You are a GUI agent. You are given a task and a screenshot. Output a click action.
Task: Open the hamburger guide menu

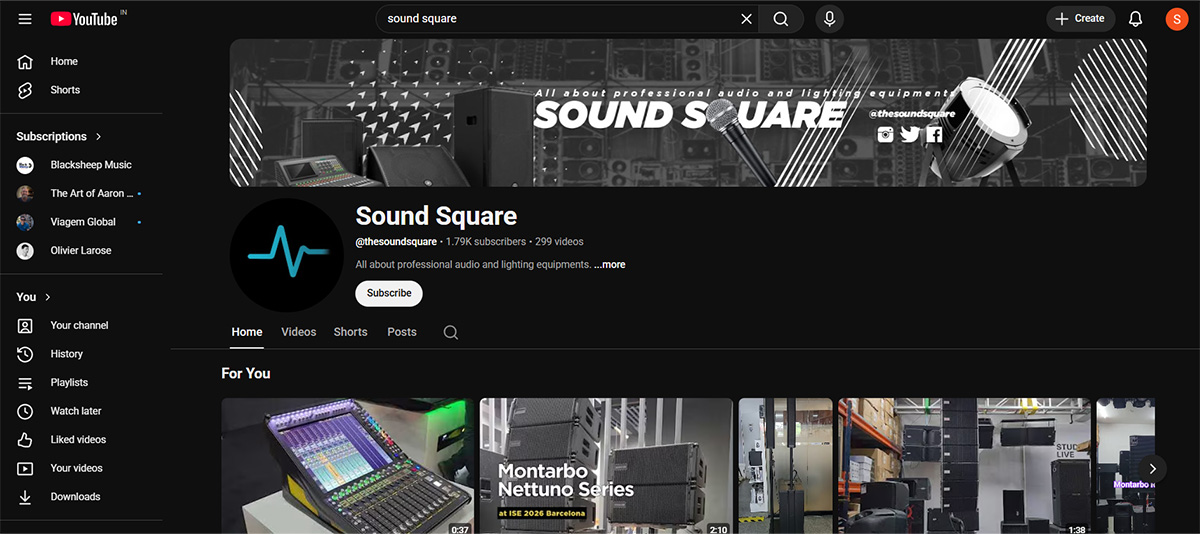pyautogui.click(x=25, y=19)
